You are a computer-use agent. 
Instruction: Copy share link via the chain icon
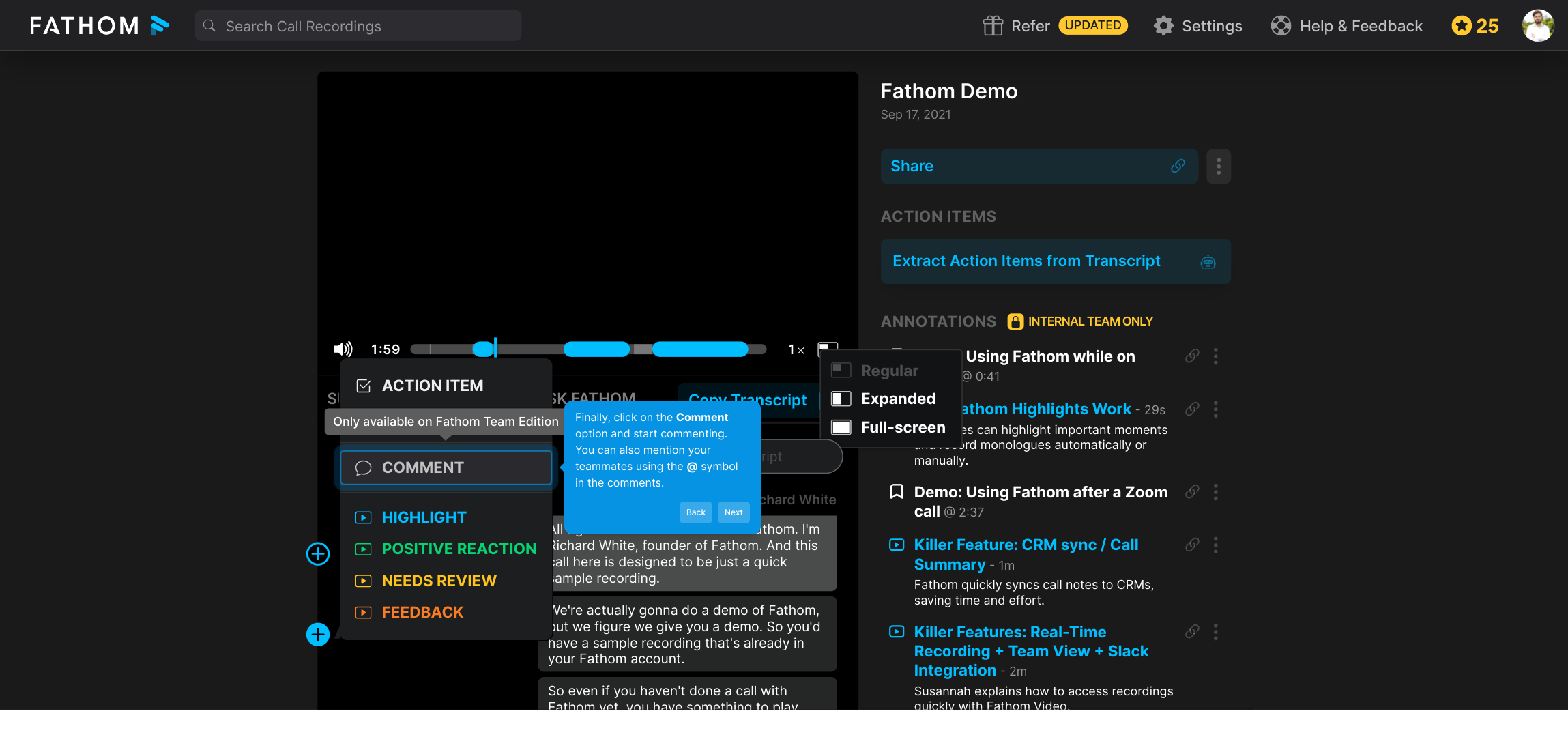1178,167
